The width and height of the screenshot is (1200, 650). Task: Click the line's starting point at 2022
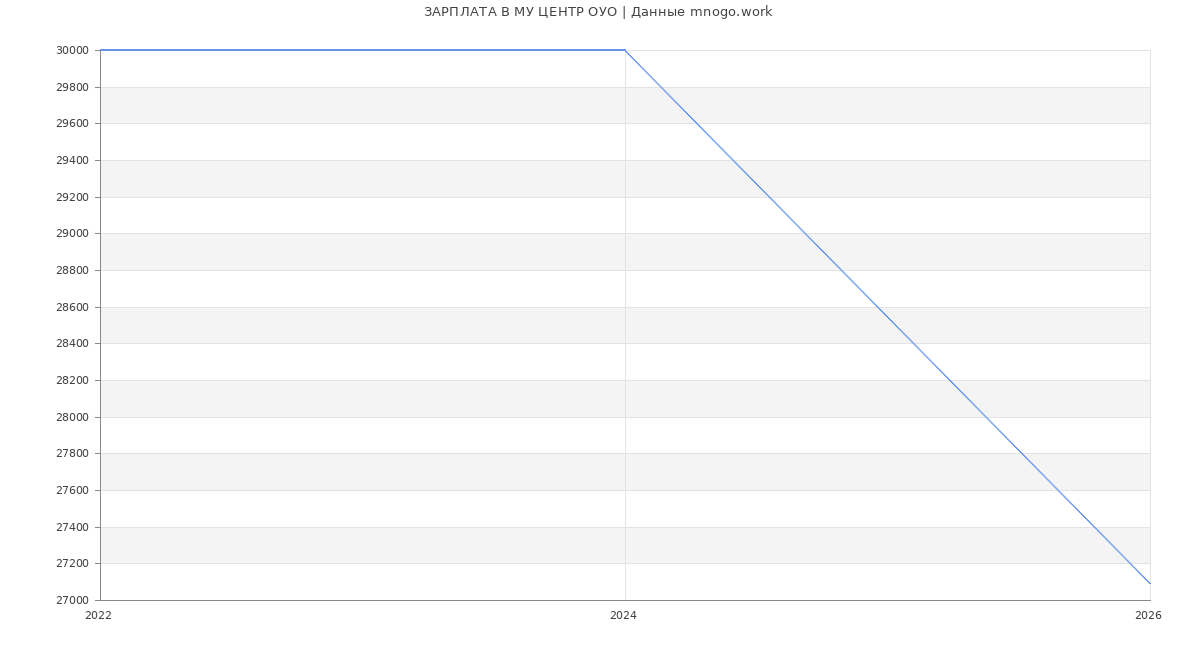(x=101, y=50)
